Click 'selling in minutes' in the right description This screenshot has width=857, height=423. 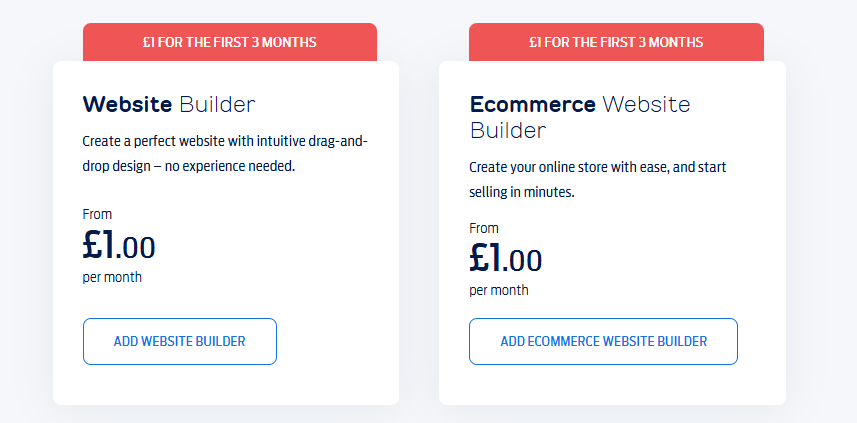(x=522, y=191)
